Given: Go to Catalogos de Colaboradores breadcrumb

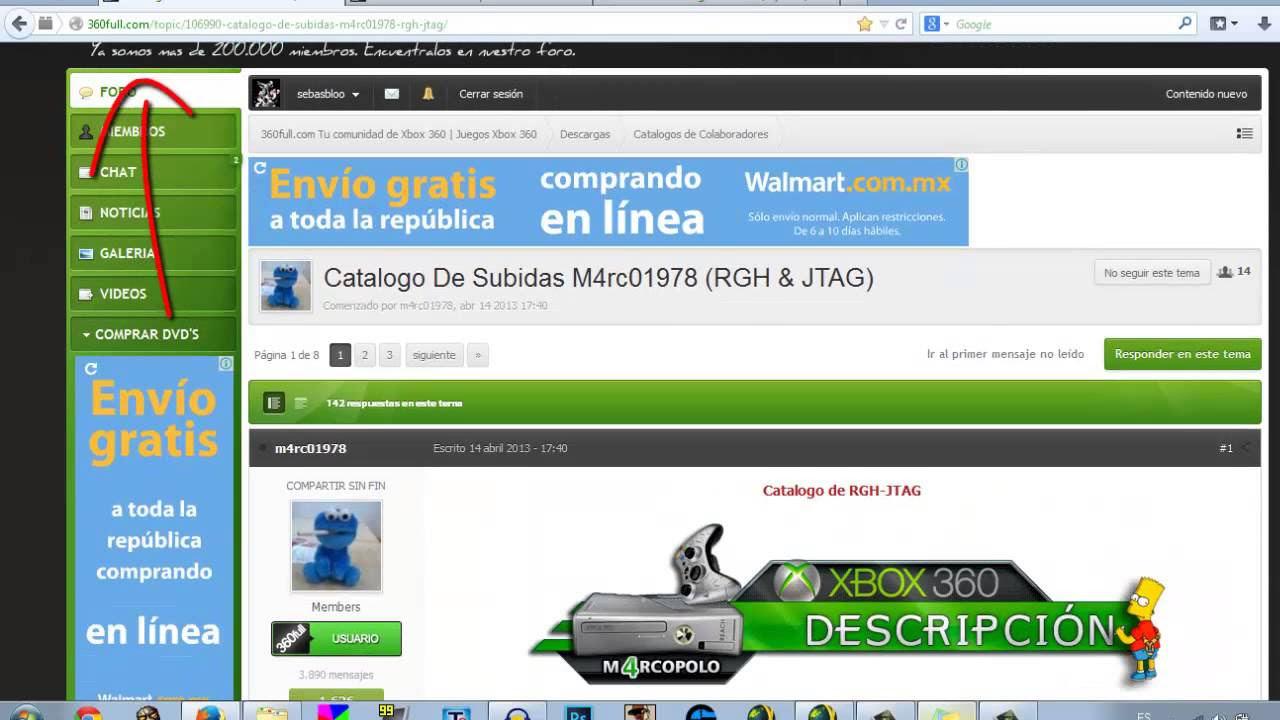Looking at the screenshot, I should (701, 134).
